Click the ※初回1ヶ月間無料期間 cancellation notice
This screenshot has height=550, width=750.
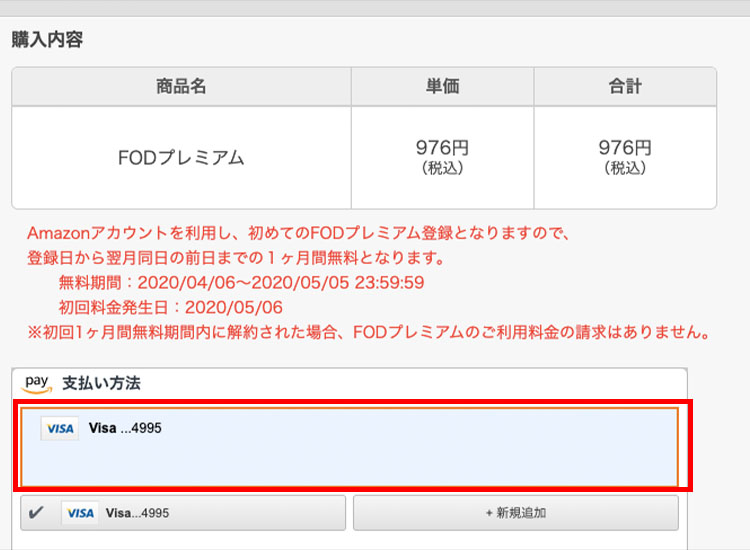point(369,332)
